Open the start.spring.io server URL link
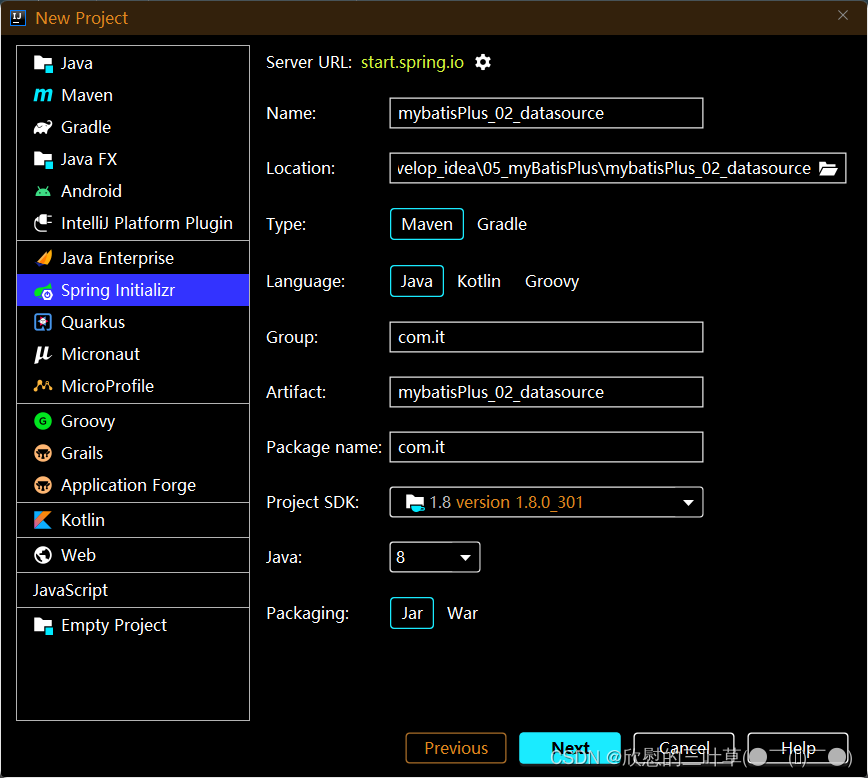Viewport: 868px width, 778px height. click(x=412, y=62)
